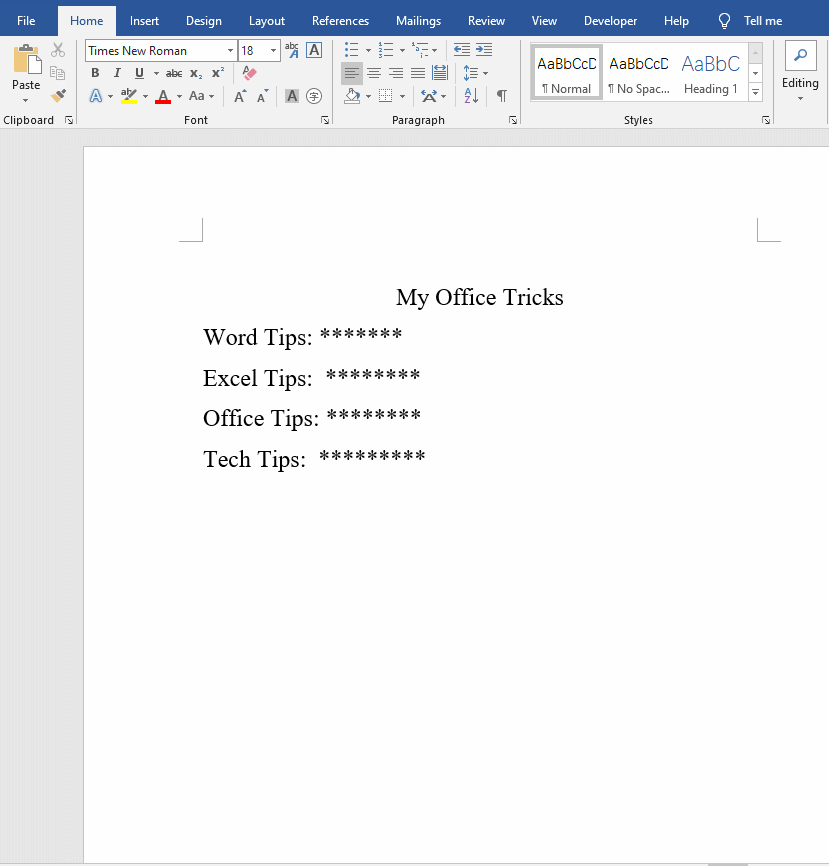
Task: Click the Asian Layout icon
Action: [x=429, y=96]
